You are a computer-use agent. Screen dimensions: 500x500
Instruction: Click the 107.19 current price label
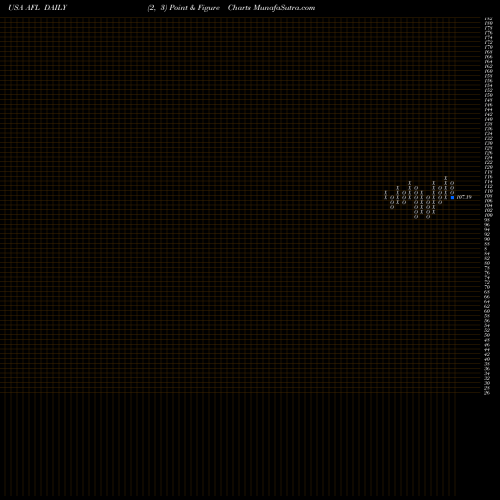pyautogui.click(x=464, y=197)
